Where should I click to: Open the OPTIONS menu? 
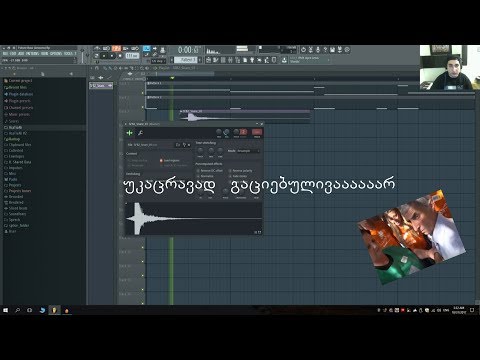[x=56, y=54]
